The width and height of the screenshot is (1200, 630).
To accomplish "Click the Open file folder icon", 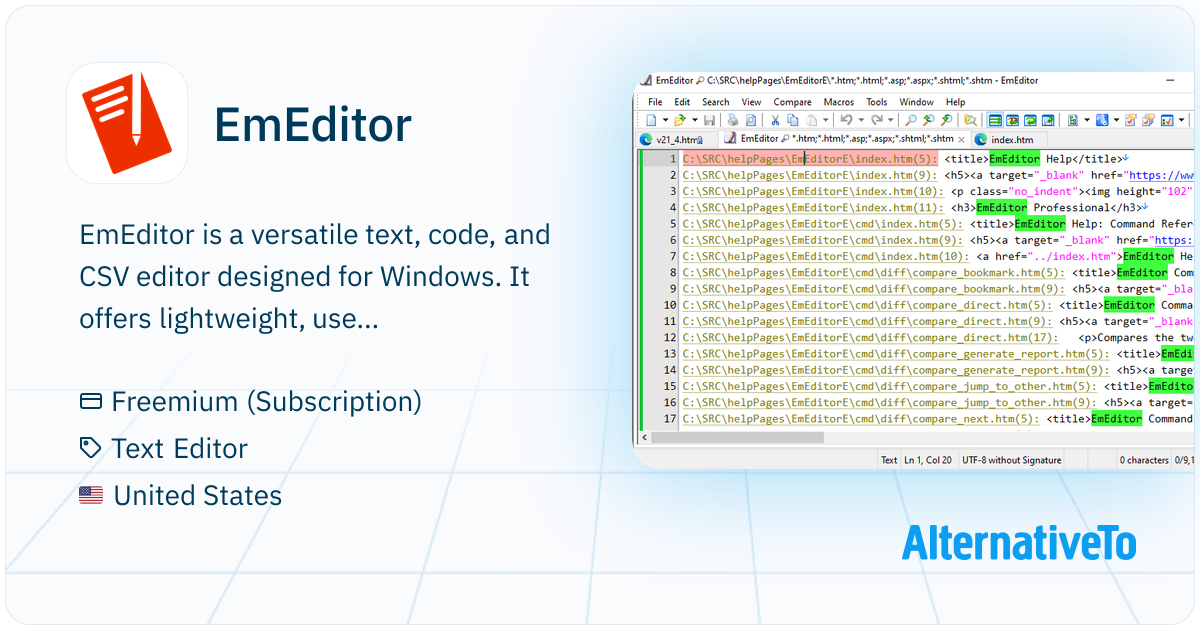I will coord(679,120).
